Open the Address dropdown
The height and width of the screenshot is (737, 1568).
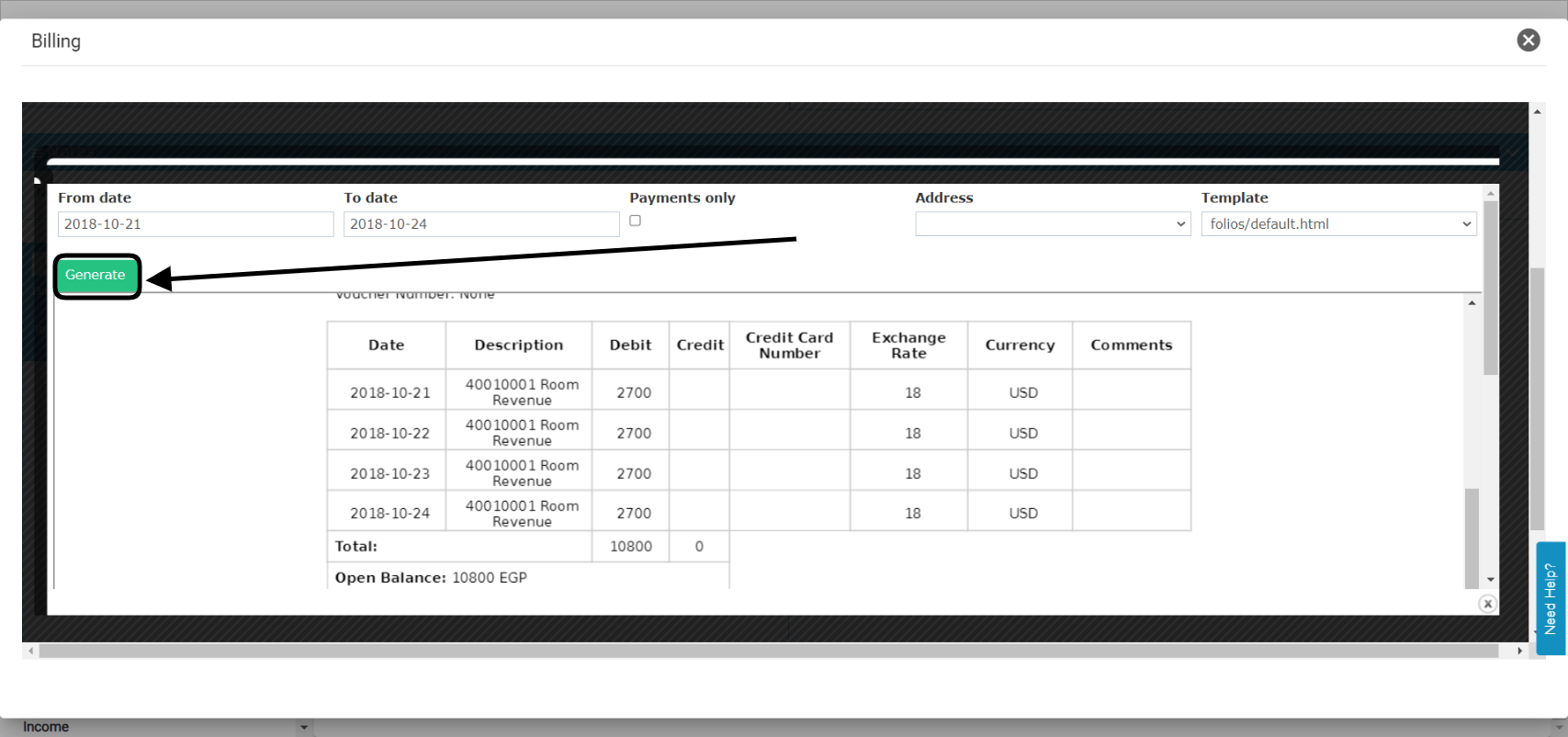coord(1053,224)
